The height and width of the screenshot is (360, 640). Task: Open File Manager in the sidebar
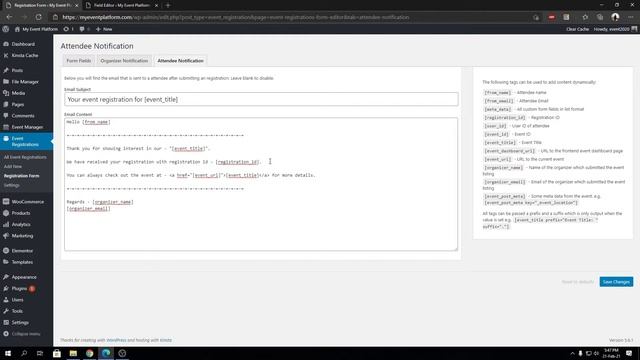pos(25,82)
